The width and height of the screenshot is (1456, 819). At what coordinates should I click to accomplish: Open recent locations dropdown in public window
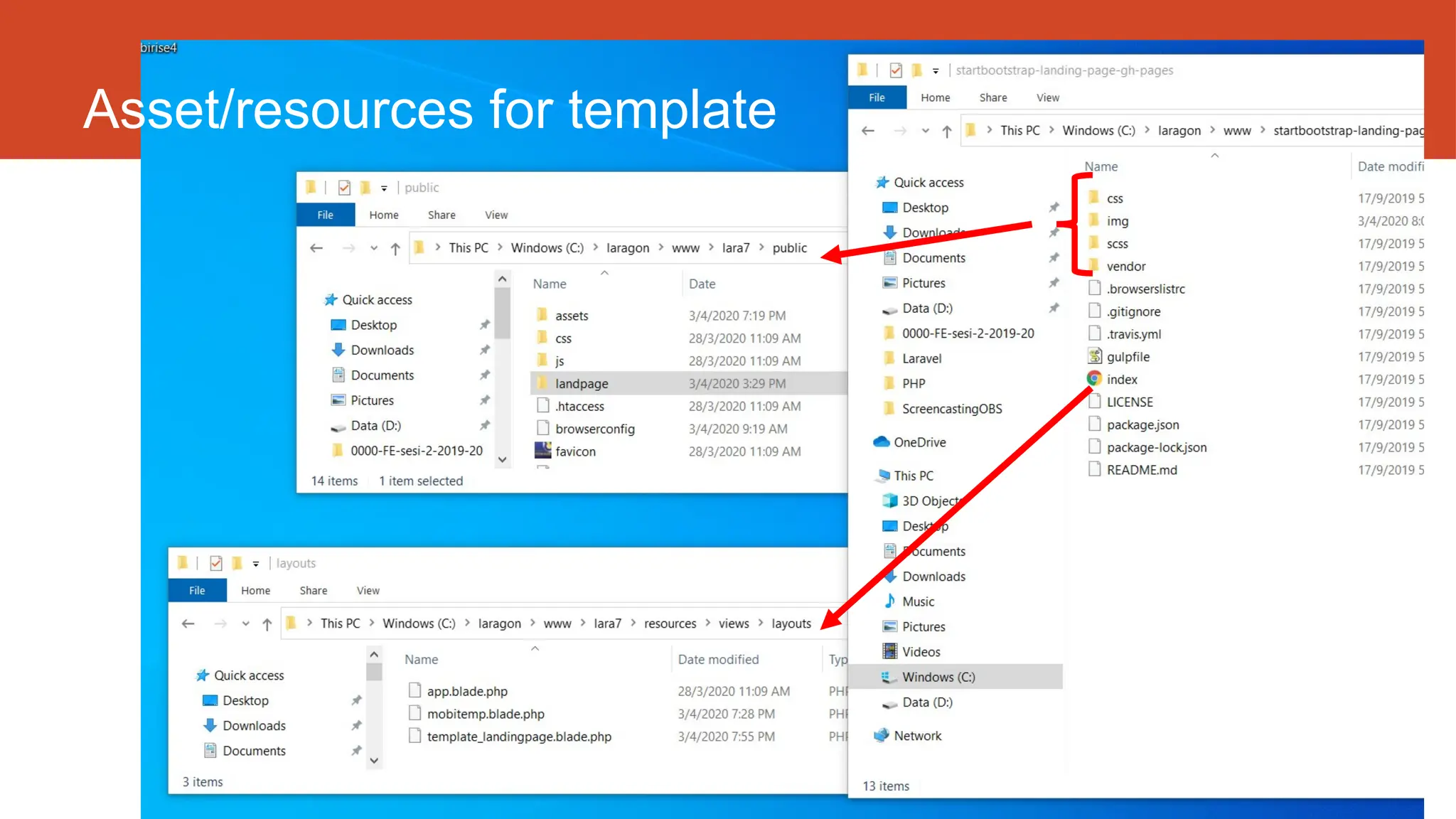374,249
